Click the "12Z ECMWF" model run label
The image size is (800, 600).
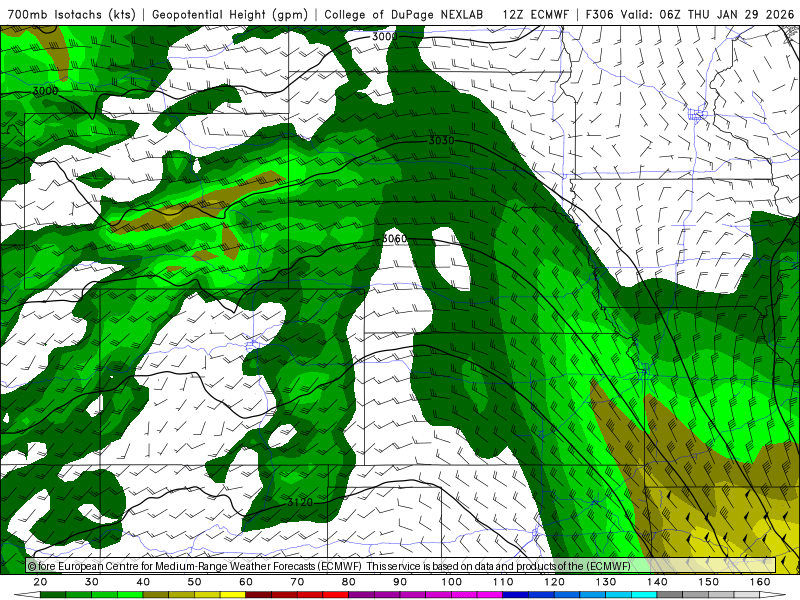click(x=536, y=14)
